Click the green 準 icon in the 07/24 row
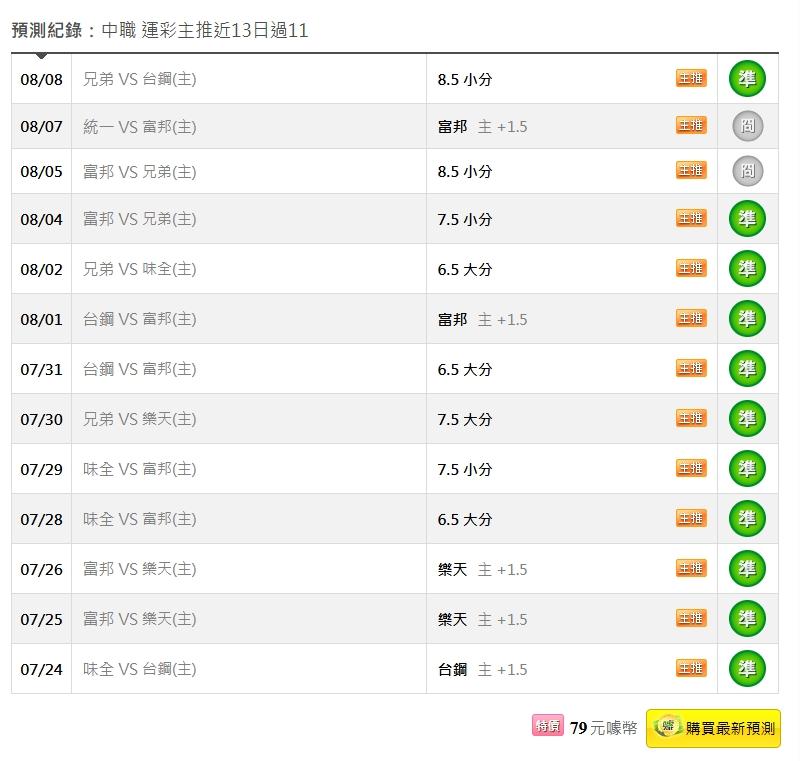This screenshot has height=761, width=800. tap(747, 668)
